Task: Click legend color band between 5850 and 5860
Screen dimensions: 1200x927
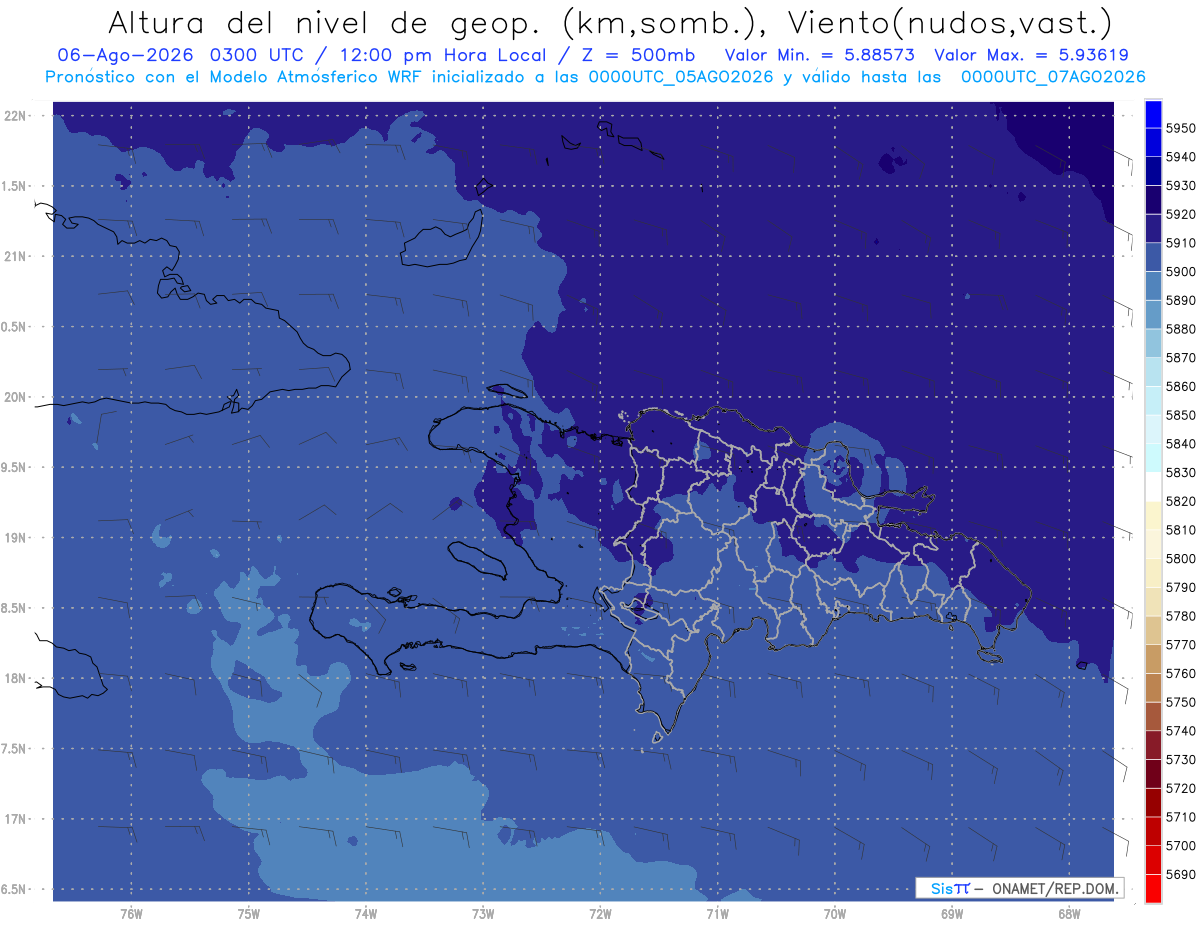Action: [1153, 400]
